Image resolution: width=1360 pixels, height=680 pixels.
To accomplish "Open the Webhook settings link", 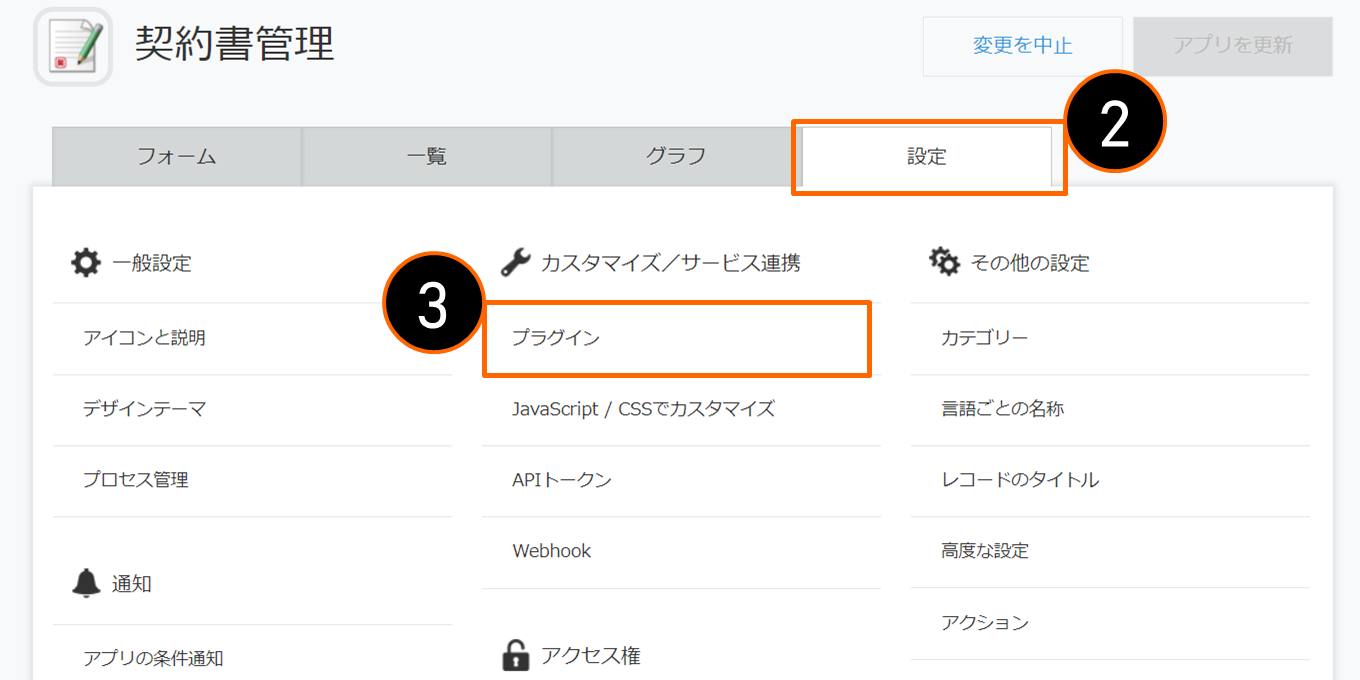I will pyautogui.click(x=552, y=551).
